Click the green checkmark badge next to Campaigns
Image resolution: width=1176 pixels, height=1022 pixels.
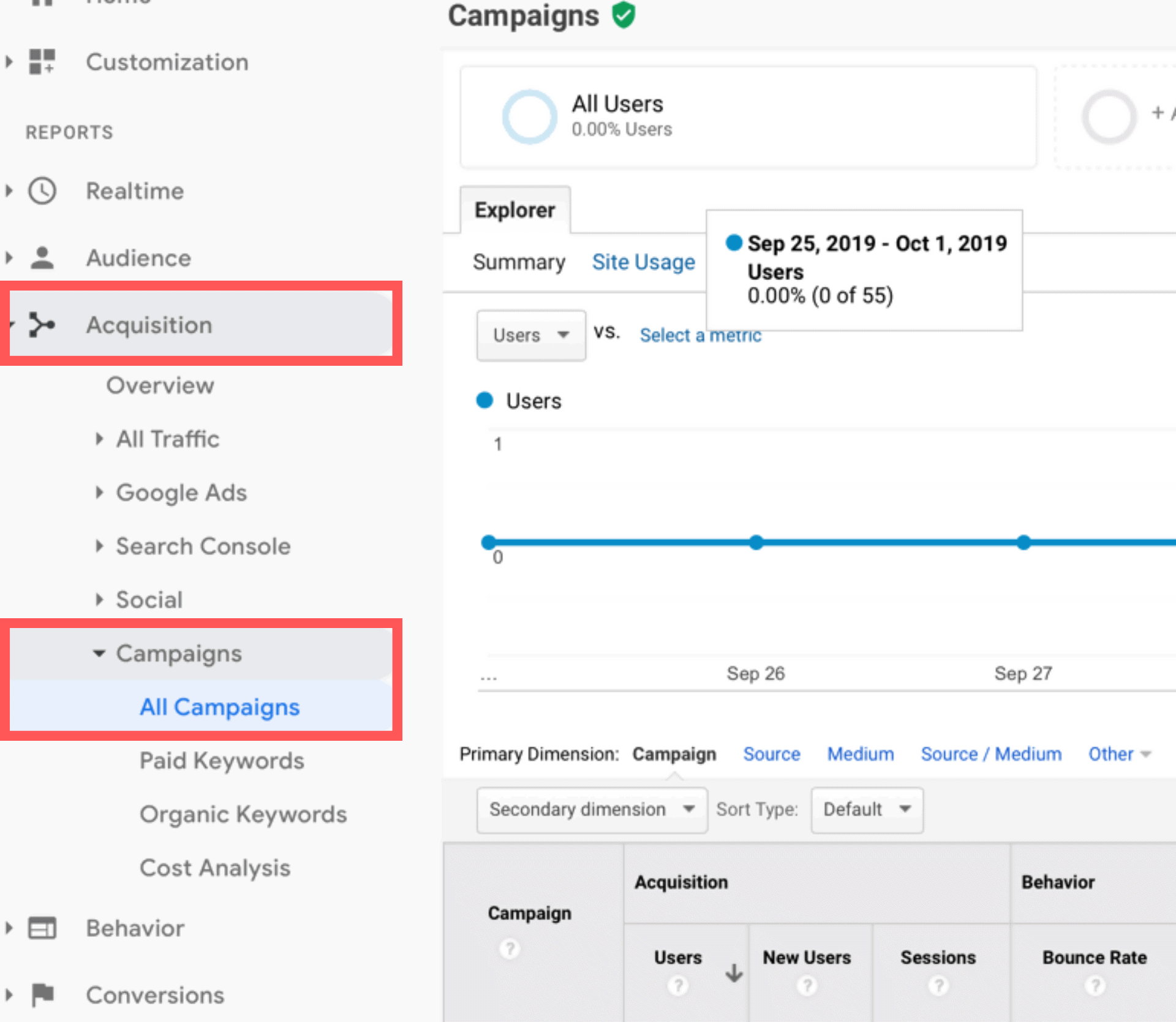click(624, 15)
